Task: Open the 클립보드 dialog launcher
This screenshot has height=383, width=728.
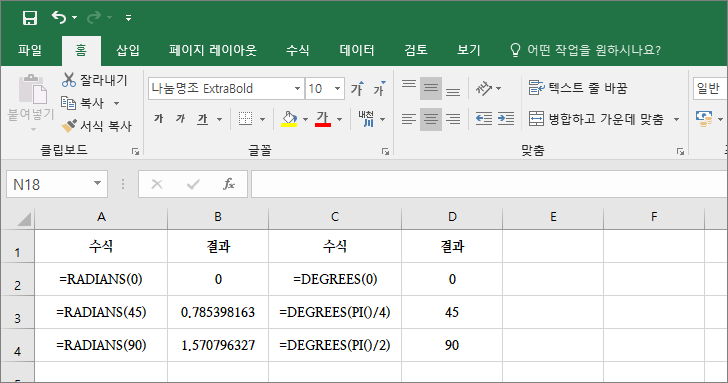Action: 135,151
